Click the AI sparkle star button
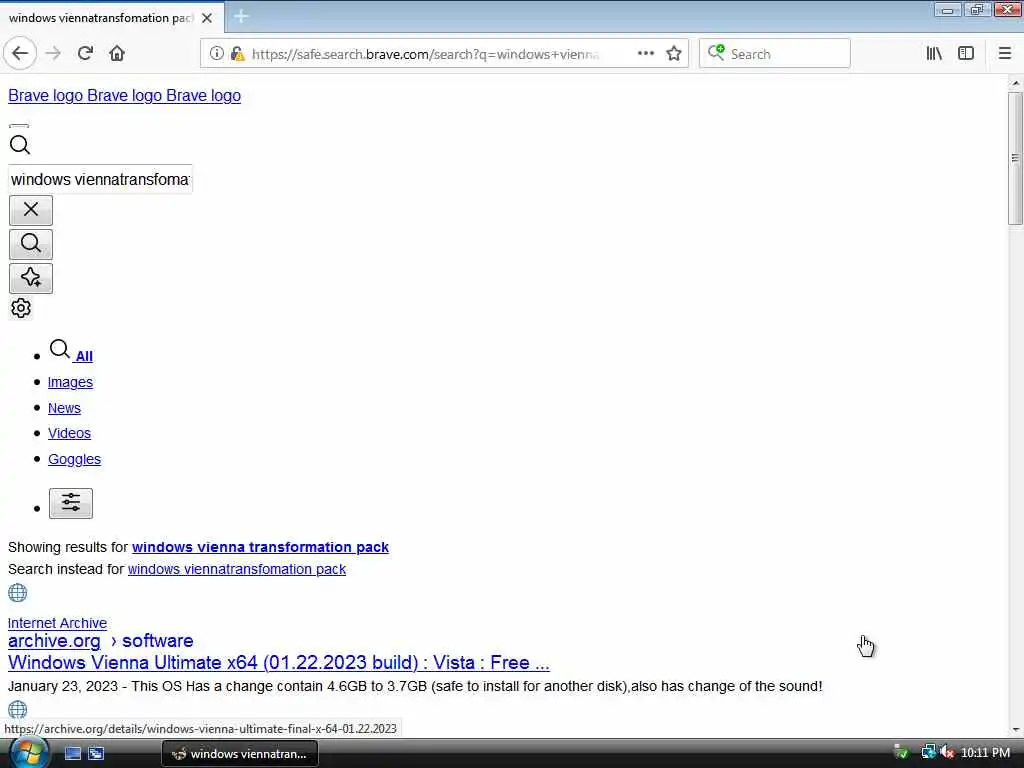Image resolution: width=1024 pixels, height=768 pixels. [31, 278]
